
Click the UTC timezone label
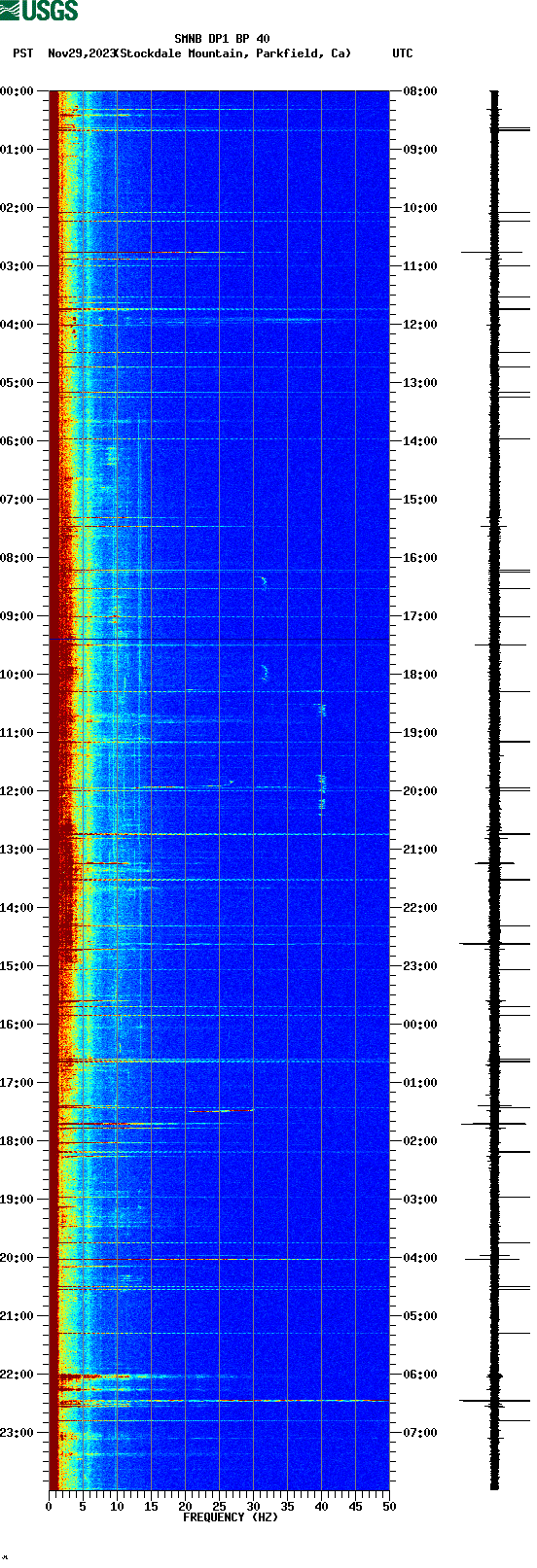[403, 53]
